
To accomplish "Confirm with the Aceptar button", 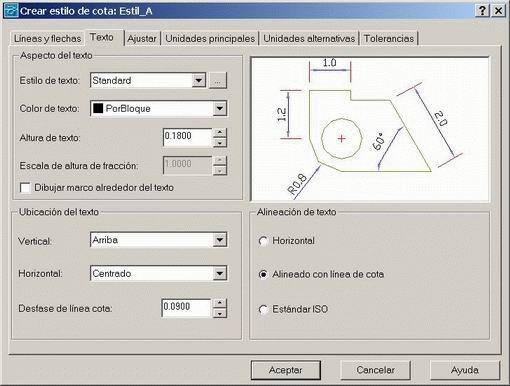I will click(286, 370).
